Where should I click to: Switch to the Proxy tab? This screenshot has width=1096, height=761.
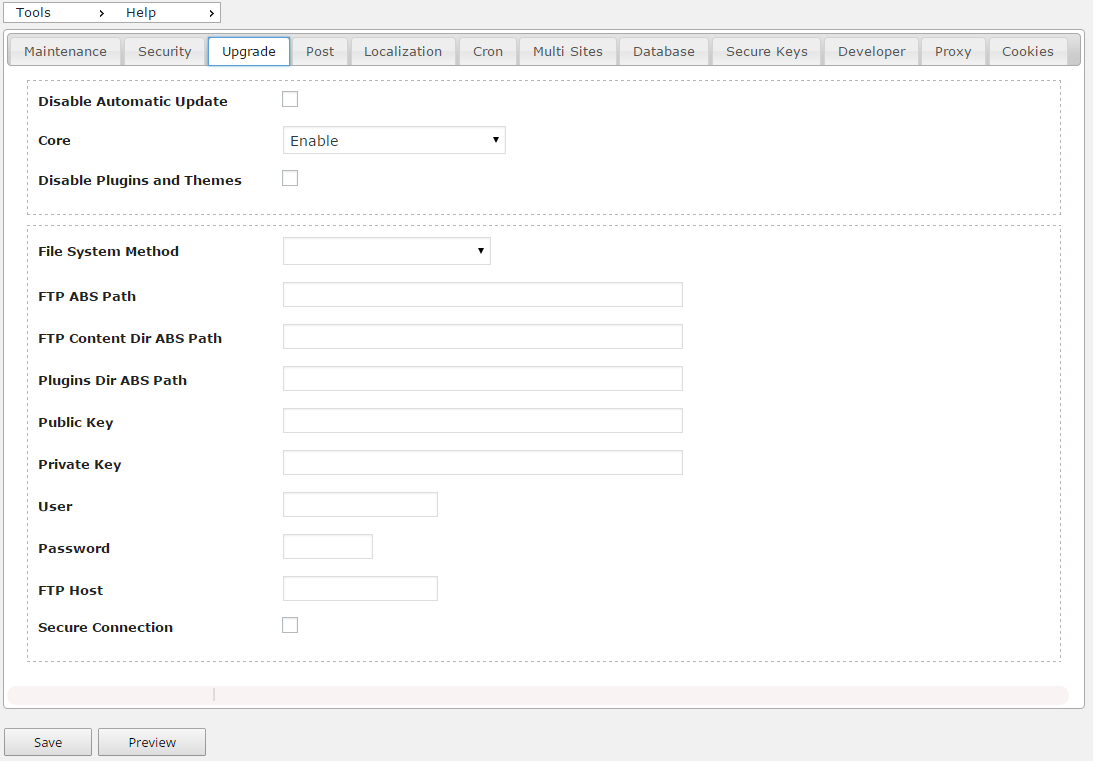pyautogui.click(x=953, y=52)
